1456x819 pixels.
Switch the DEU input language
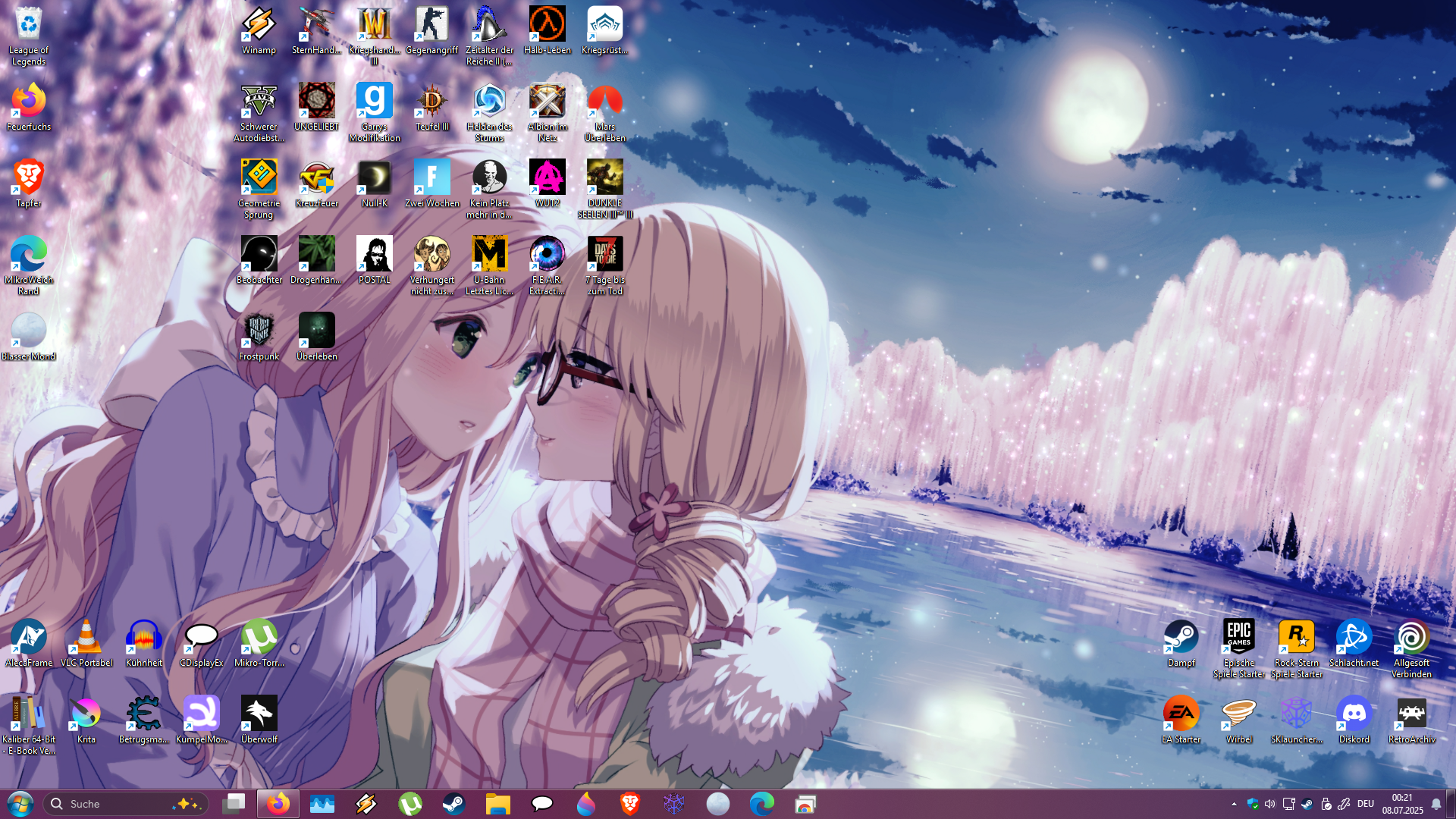pos(1366,804)
